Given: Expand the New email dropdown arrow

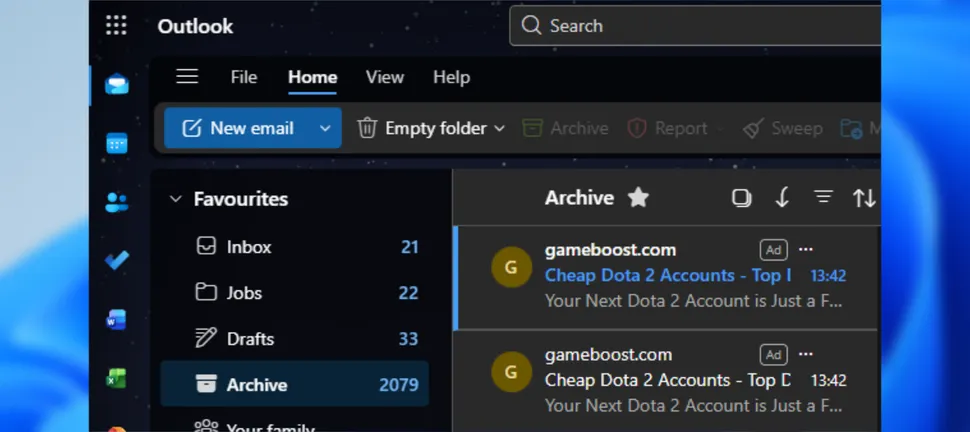Looking at the screenshot, I should click(x=325, y=128).
